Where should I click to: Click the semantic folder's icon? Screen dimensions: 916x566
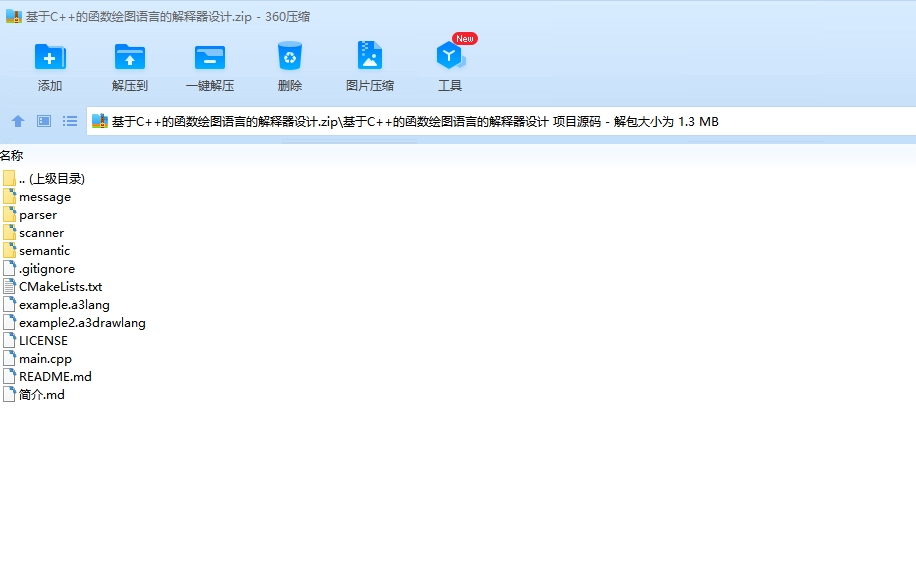pyautogui.click(x=9, y=251)
